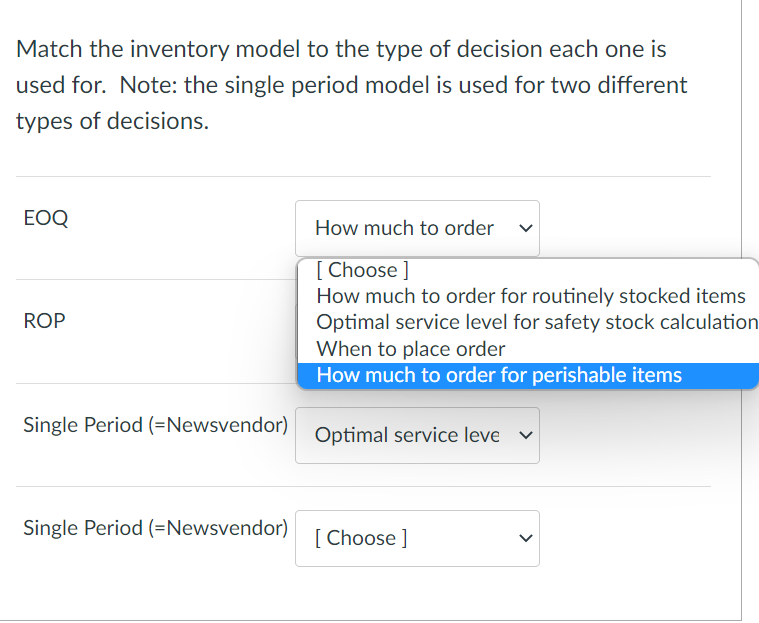759x623 pixels.
Task: Click the ROP row label
Action: (x=44, y=322)
